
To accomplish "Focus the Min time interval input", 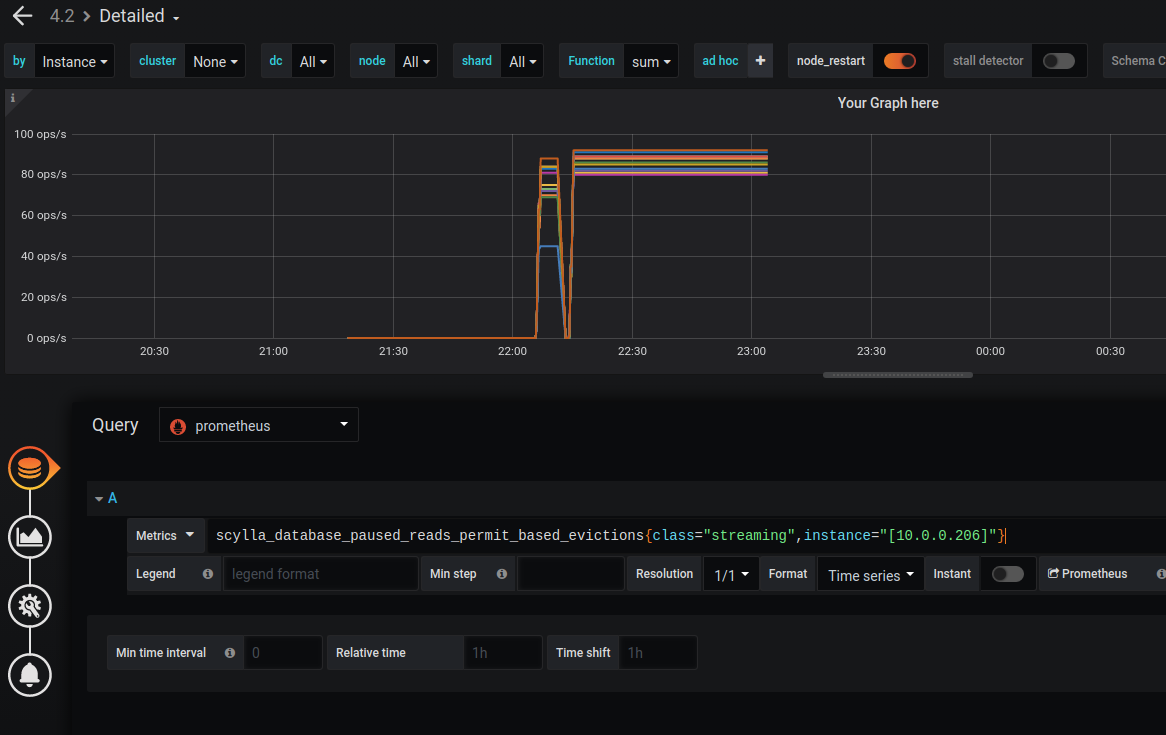I will 283,652.
